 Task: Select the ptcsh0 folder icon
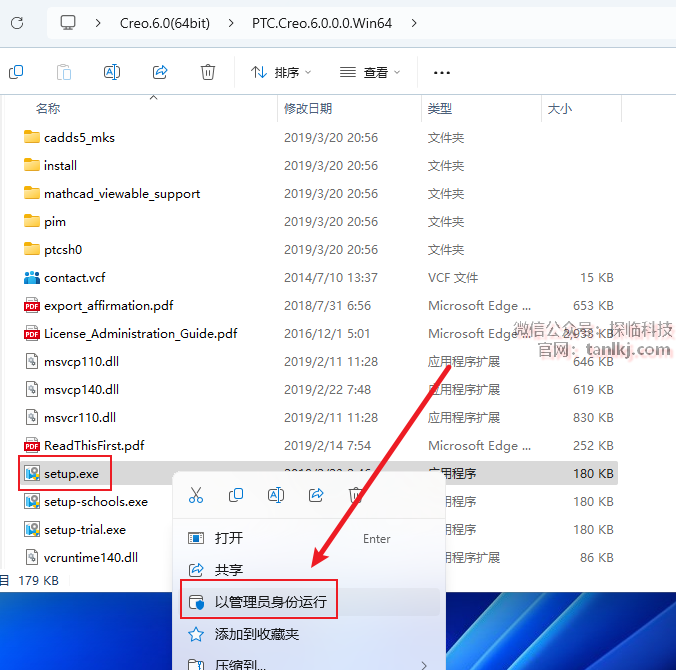pos(32,249)
